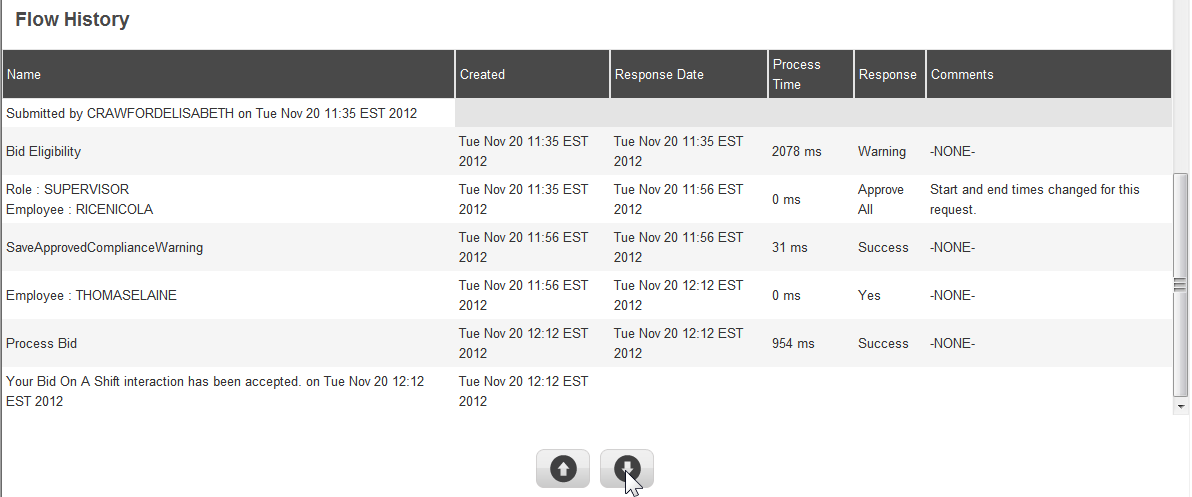Click the Process Time column header
1192x497 pixels.
(796, 75)
